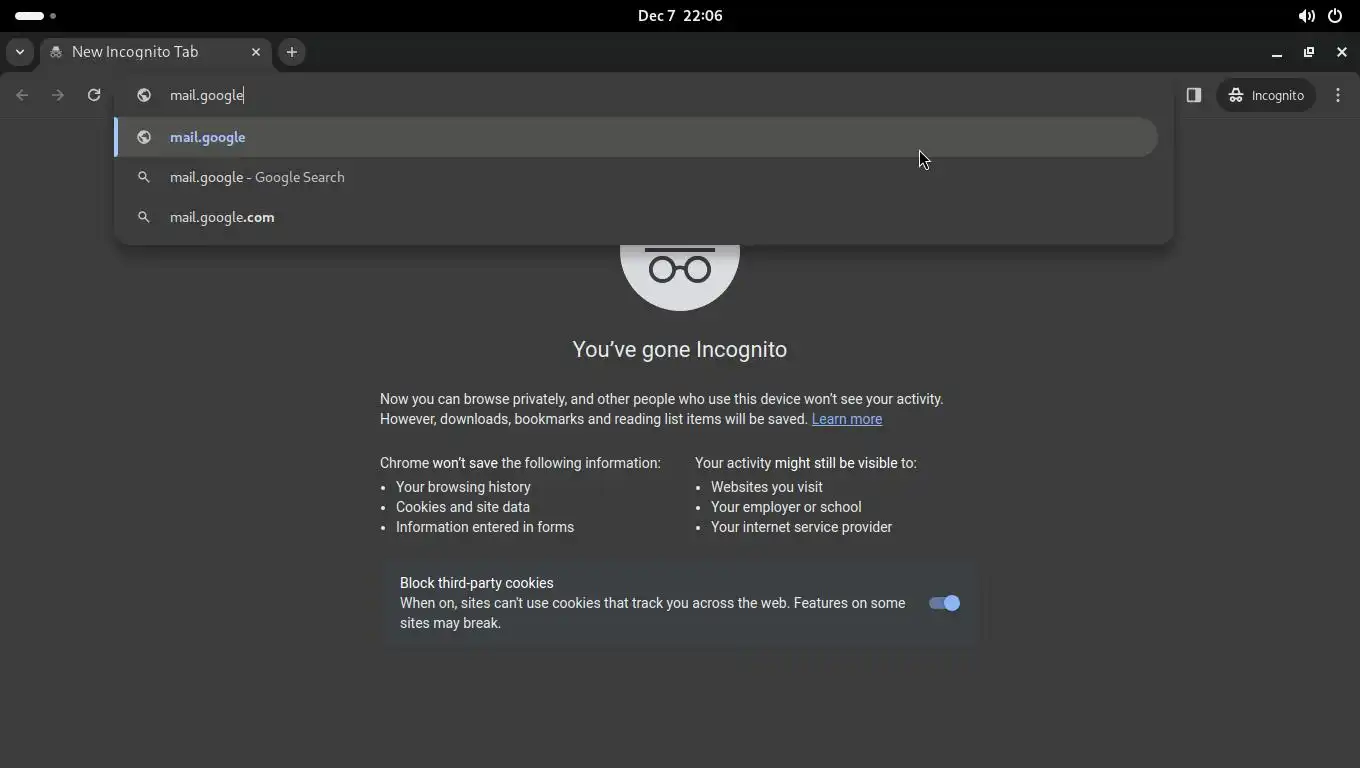The width and height of the screenshot is (1360, 768).
Task: Open the side panel icon
Action: [x=1193, y=95]
